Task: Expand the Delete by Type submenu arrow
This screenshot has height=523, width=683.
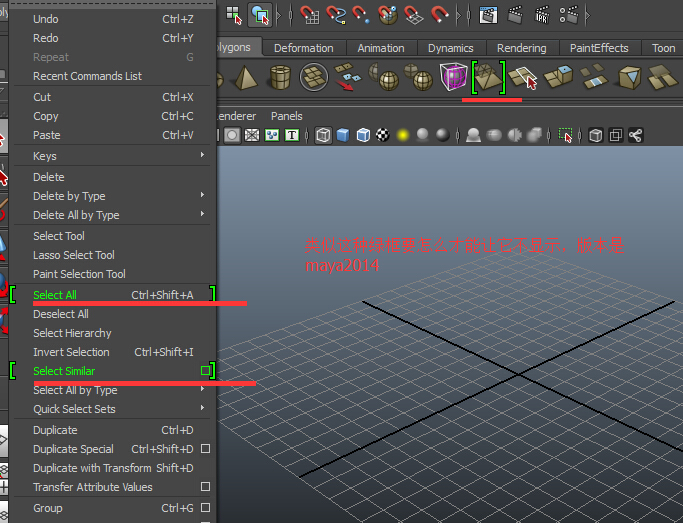Action: tap(202, 195)
